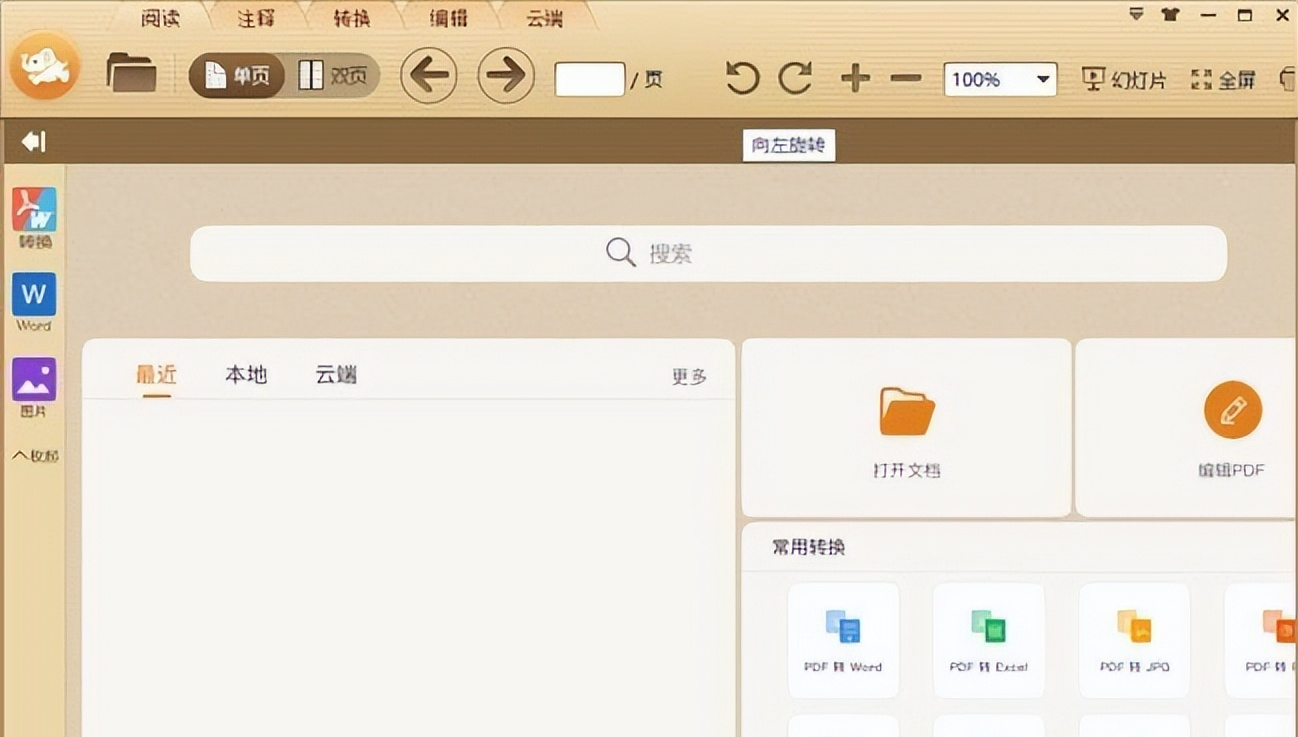Open the 100% zoom level dropdown
This screenshot has height=737, width=1298.
[1043, 79]
